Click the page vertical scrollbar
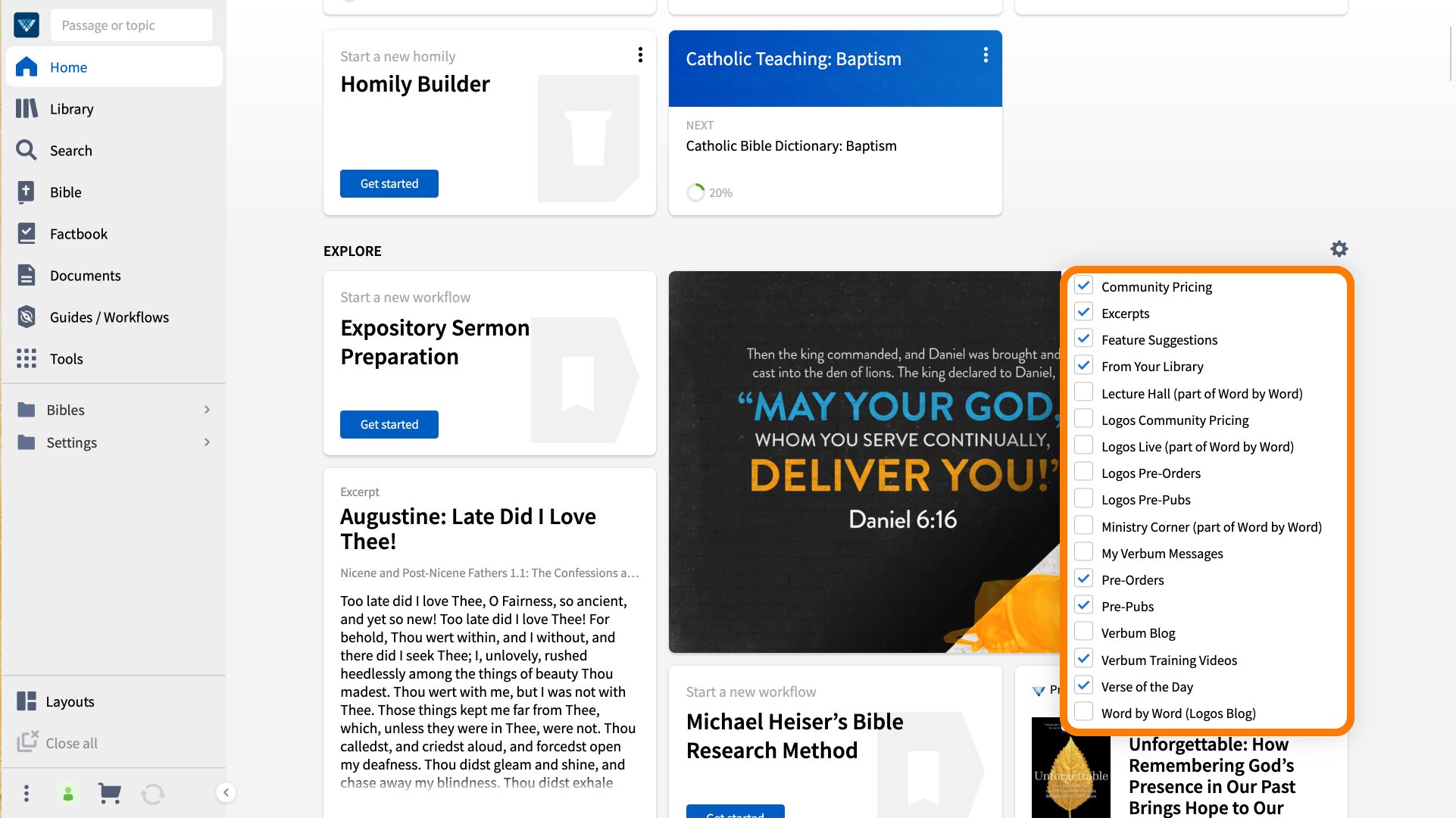The image size is (1456, 818). (1451, 53)
